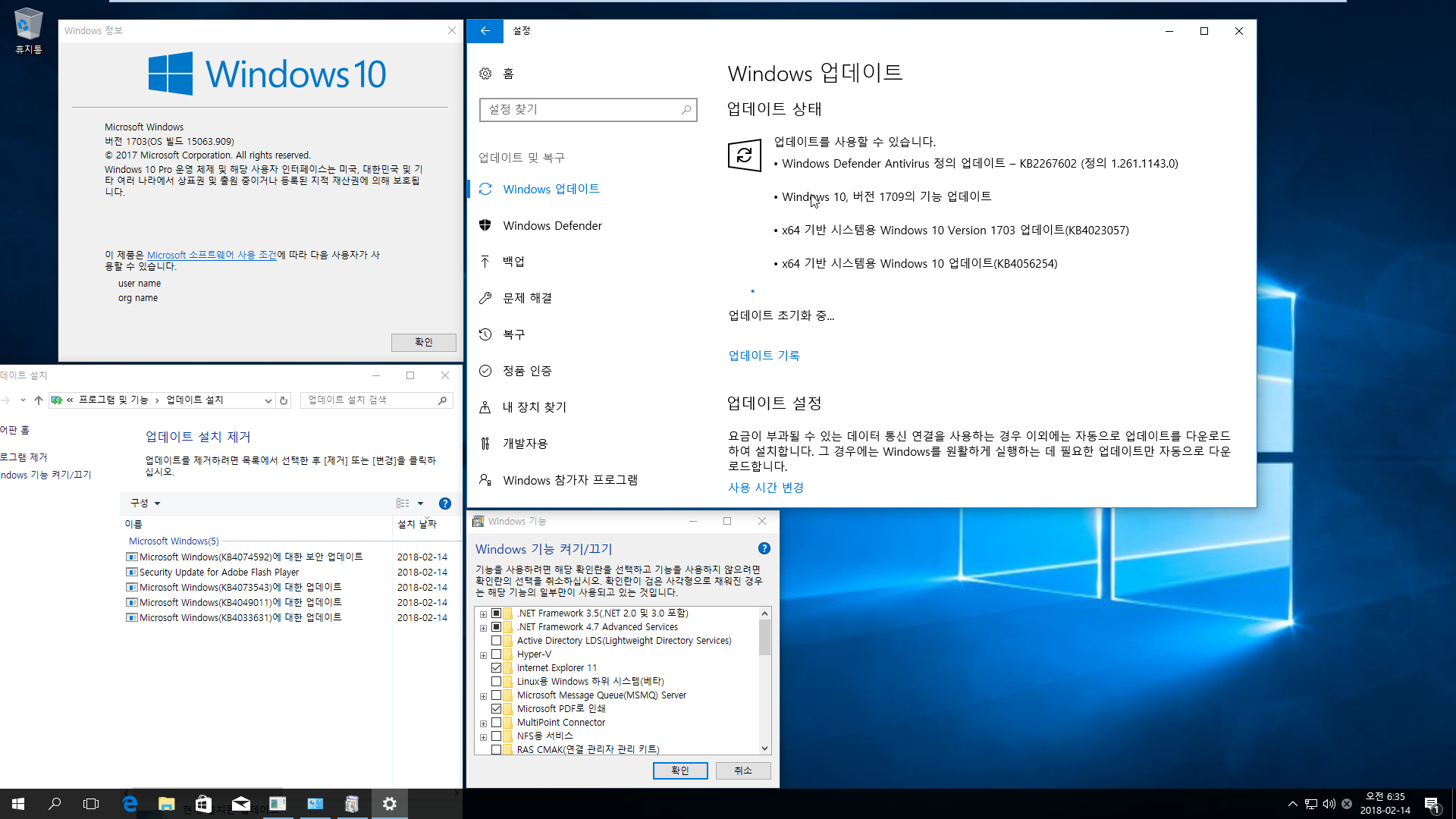
Task: Click the update status refresh icon
Action: (x=745, y=155)
